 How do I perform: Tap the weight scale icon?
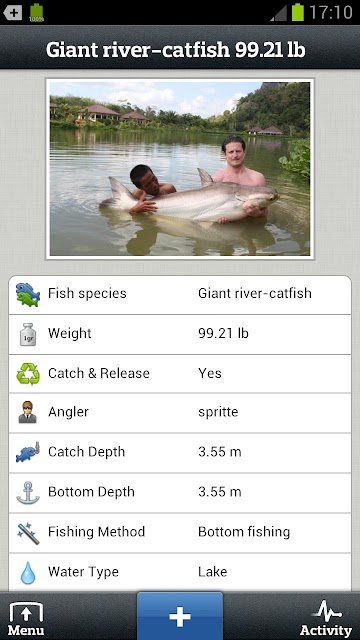click(x=28, y=334)
